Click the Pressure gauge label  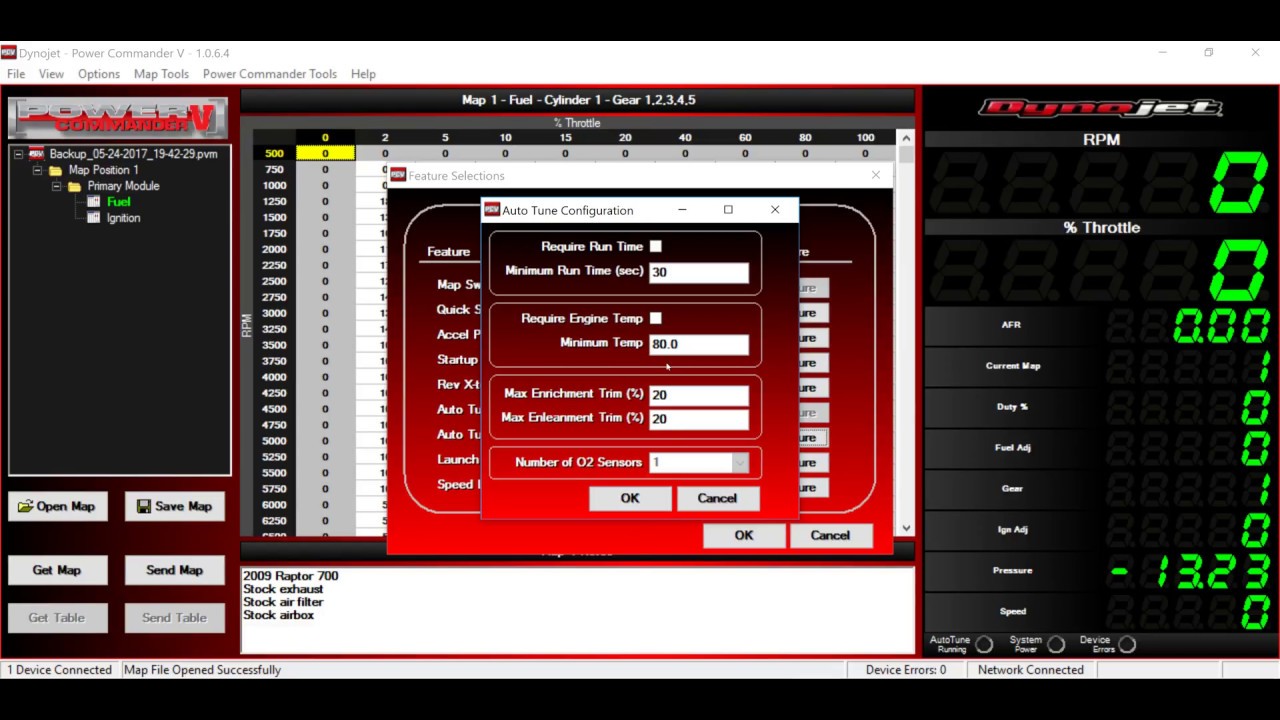click(x=1012, y=571)
